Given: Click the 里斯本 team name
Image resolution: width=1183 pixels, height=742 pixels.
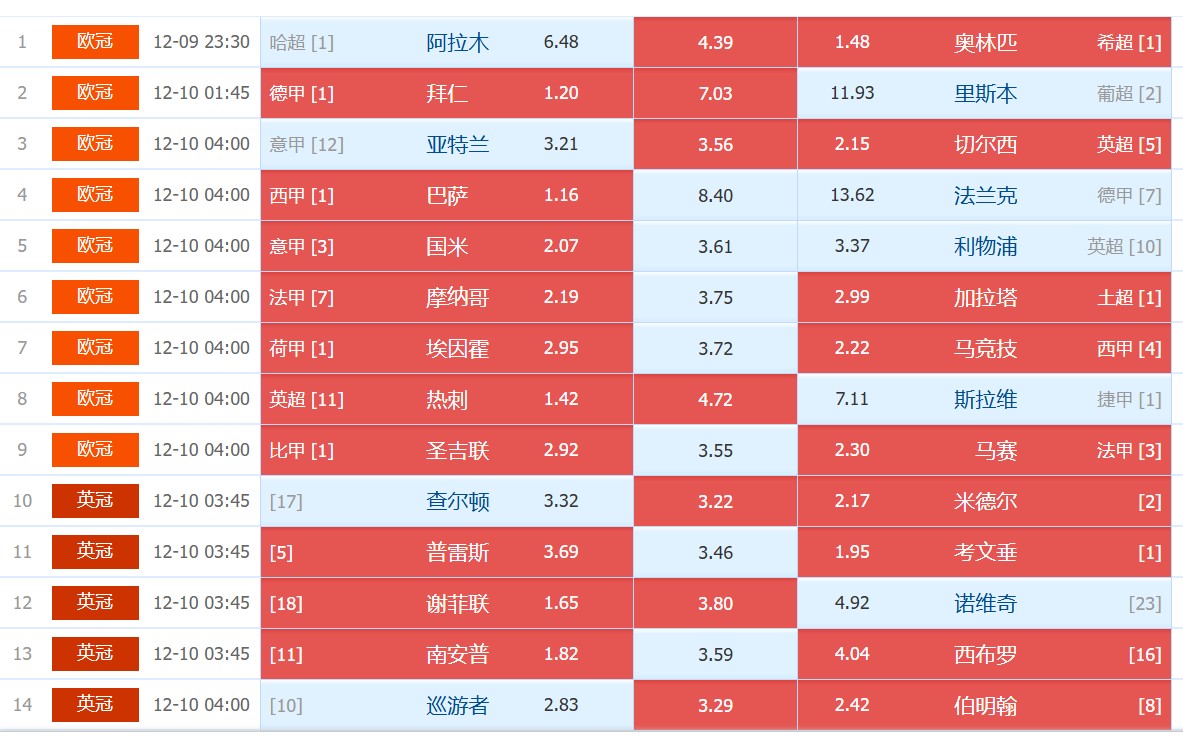Looking at the screenshot, I should point(985,93).
